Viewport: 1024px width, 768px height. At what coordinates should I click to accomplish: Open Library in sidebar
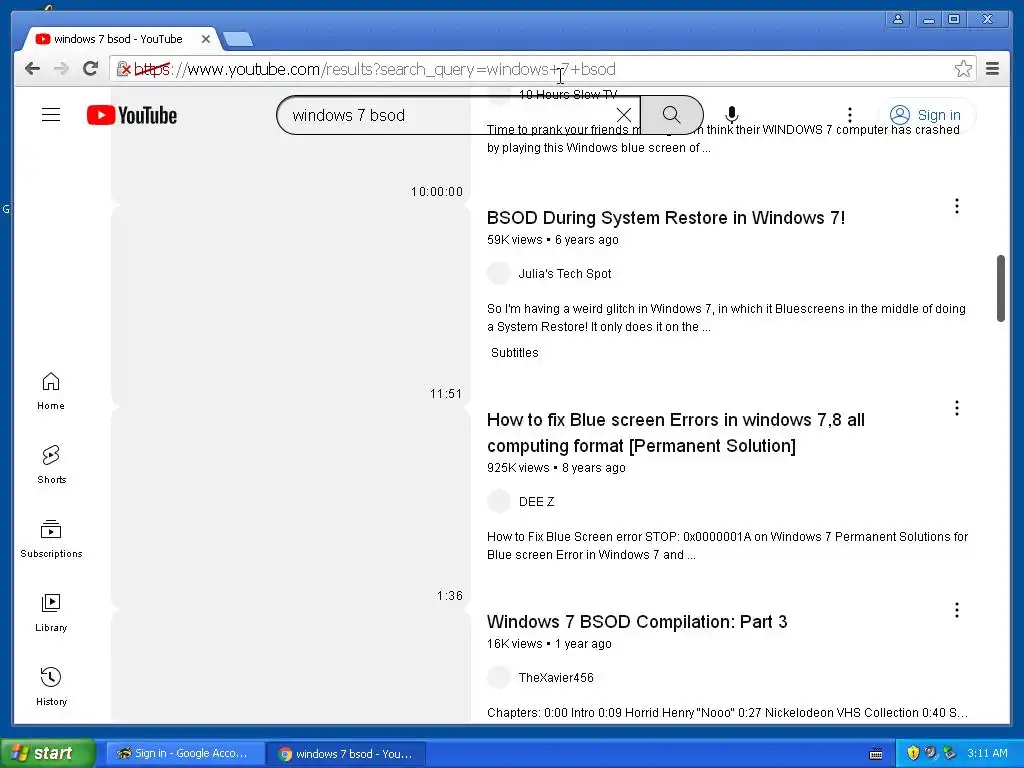51,613
